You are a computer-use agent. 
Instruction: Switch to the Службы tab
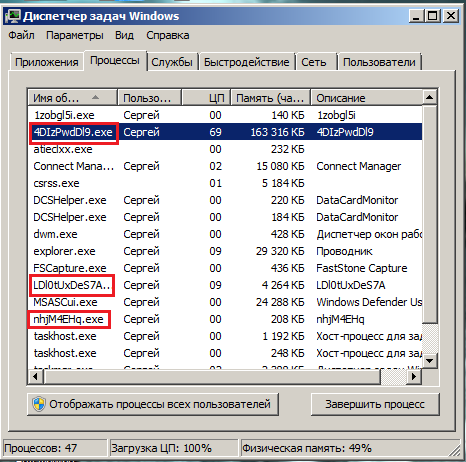tap(172, 62)
